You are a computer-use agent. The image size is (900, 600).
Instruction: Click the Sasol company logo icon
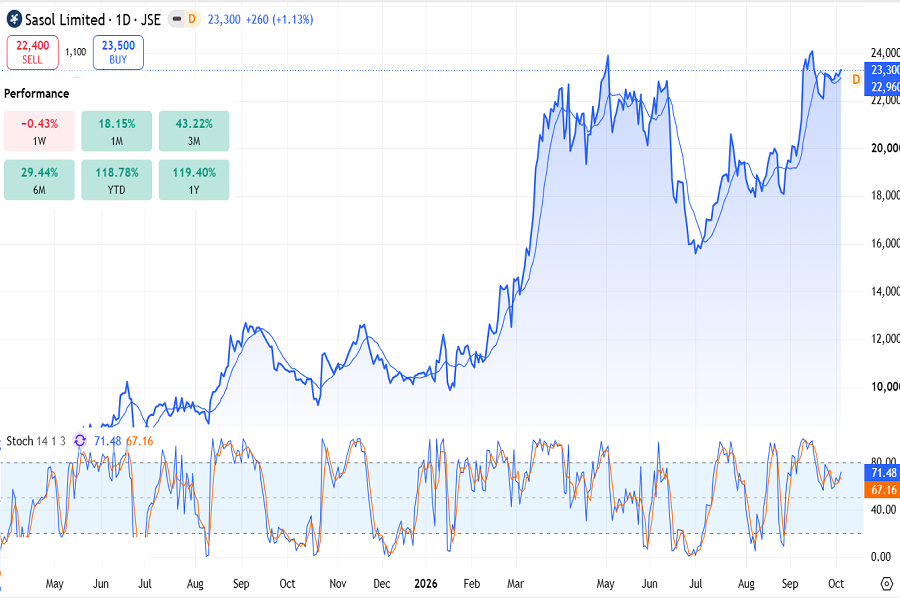click(14, 20)
